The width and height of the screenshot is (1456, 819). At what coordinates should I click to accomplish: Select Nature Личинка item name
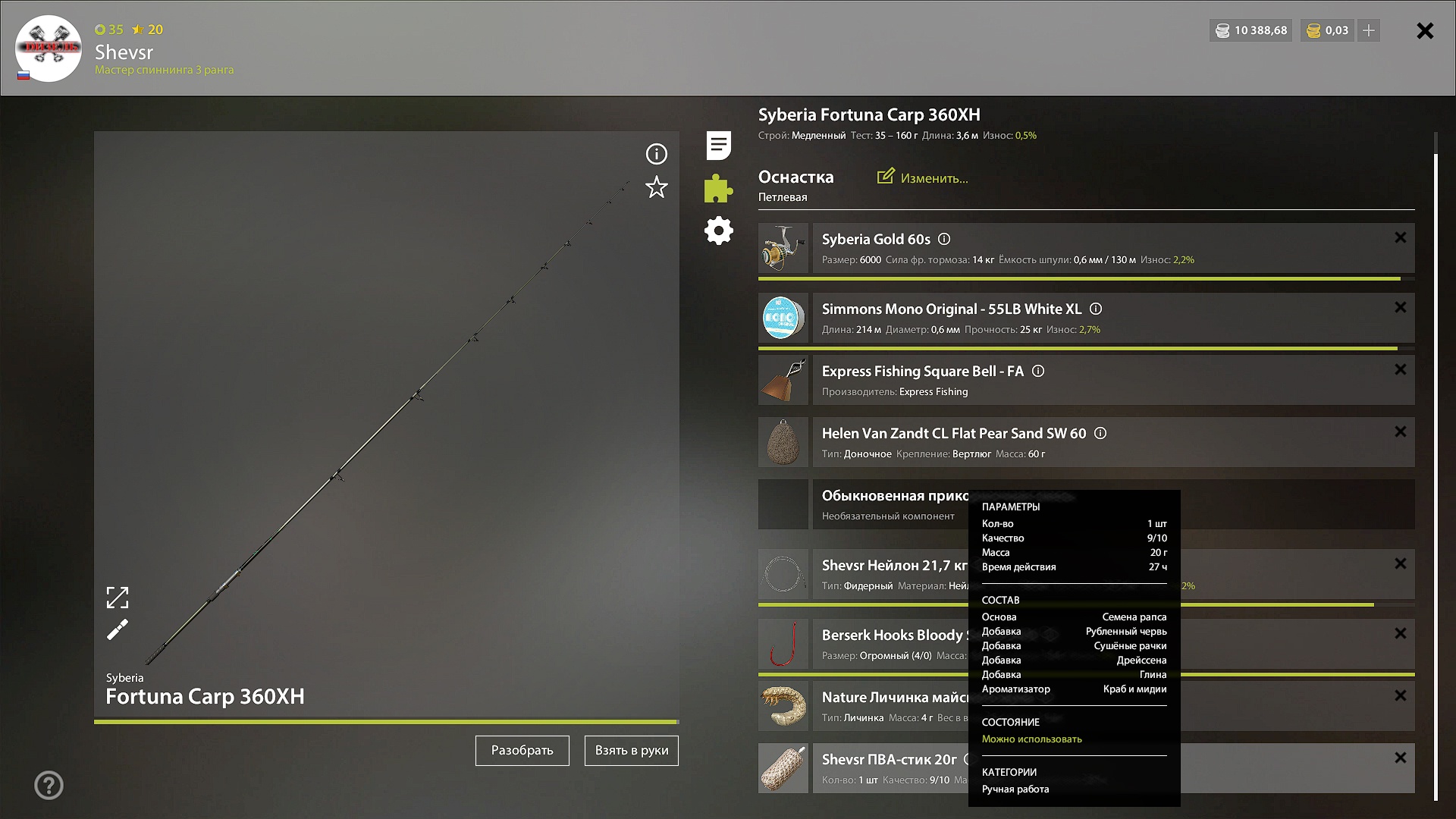point(895,697)
